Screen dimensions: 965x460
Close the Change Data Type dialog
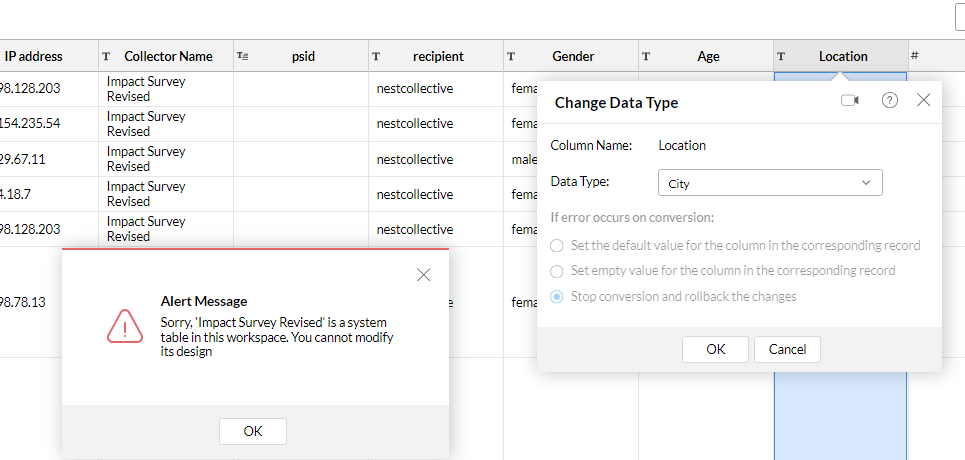point(923,100)
